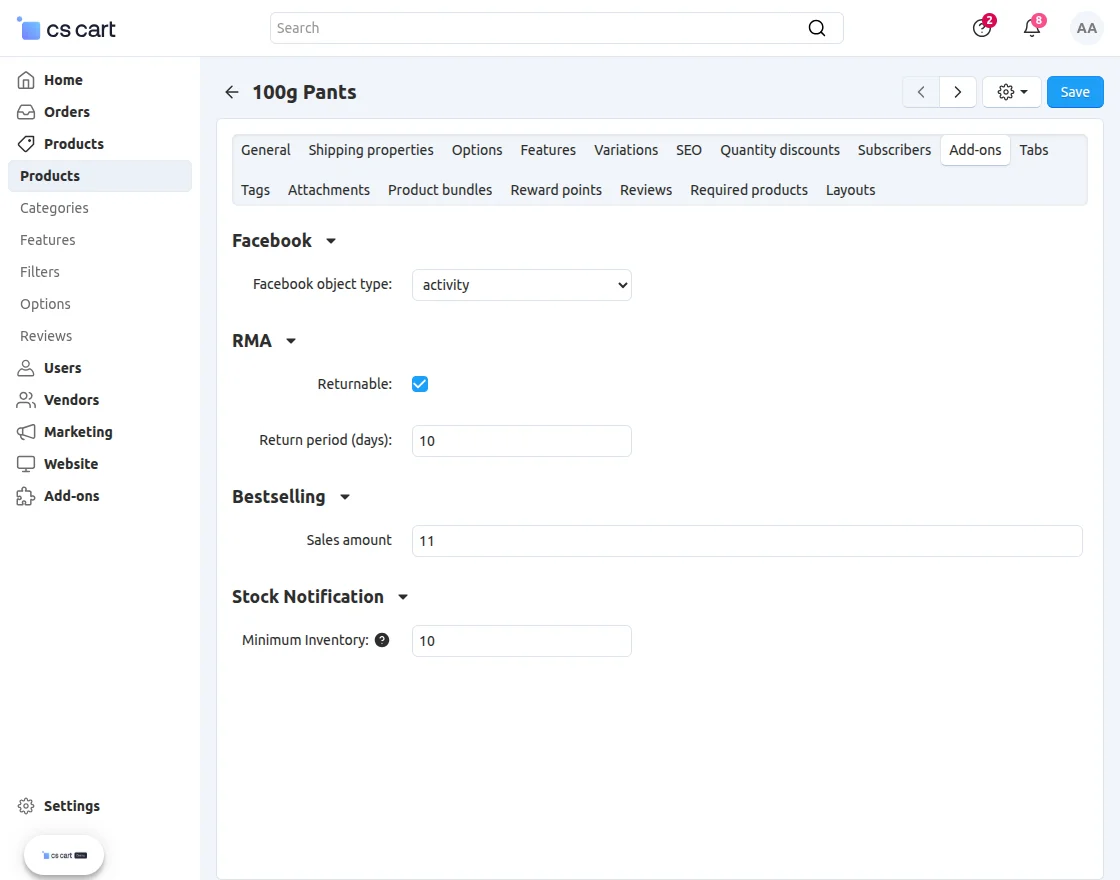Uncheck the Returnable checkbox
Image resolution: width=1120 pixels, height=880 pixels.
coord(420,384)
